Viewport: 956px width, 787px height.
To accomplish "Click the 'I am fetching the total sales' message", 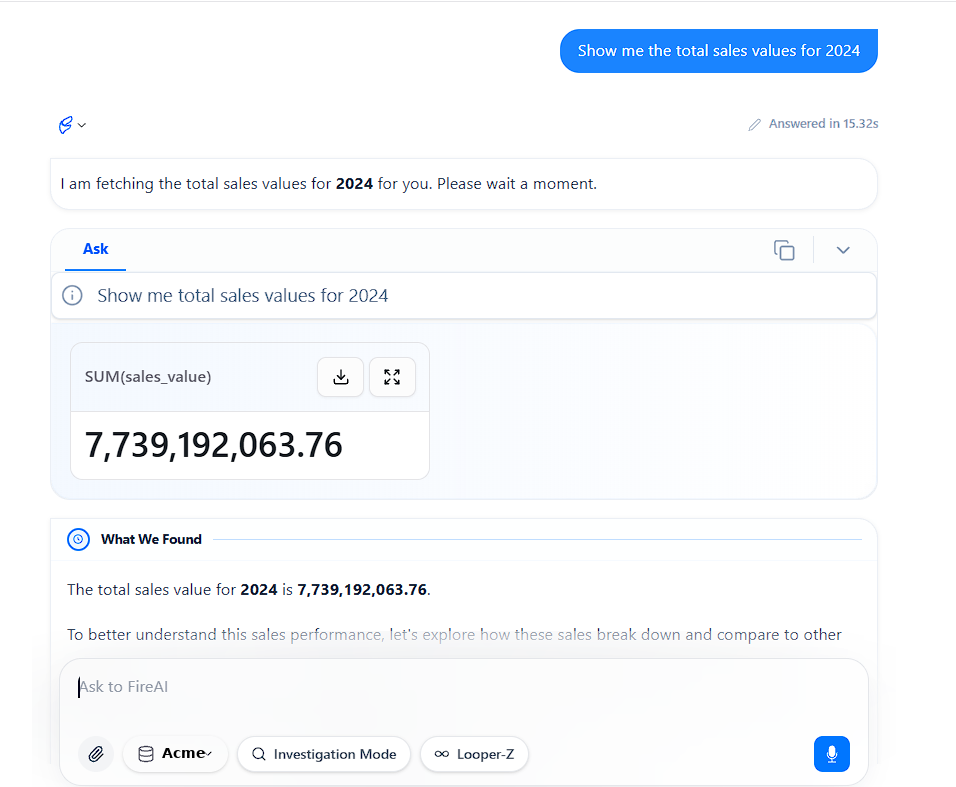I will (x=329, y=184).
